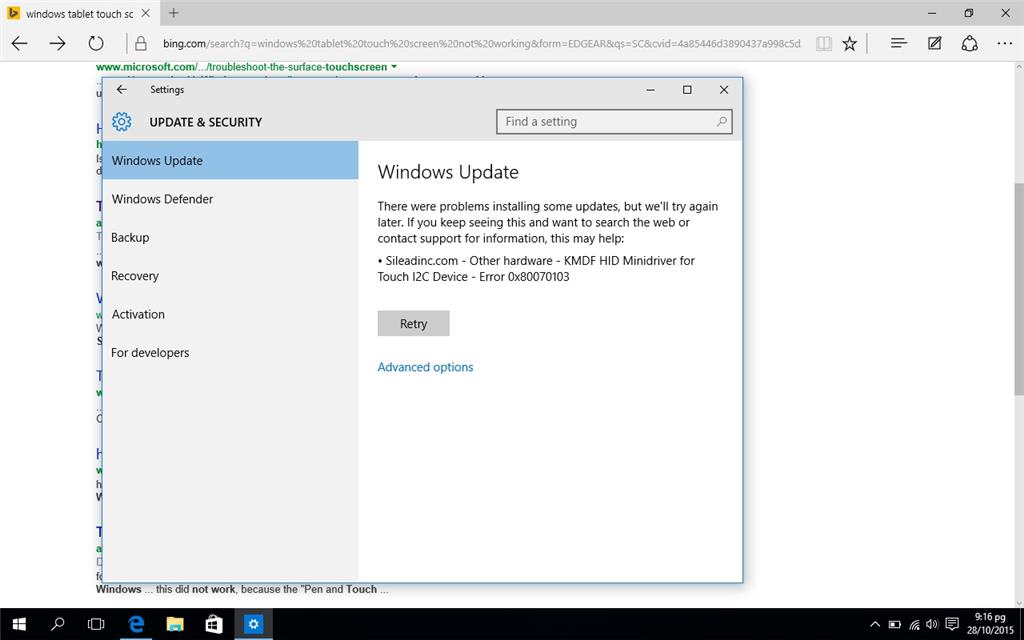Open For developers settings
Image resolution: width=1024 pixels, height=640 pixels.
[x=231, y=353]
